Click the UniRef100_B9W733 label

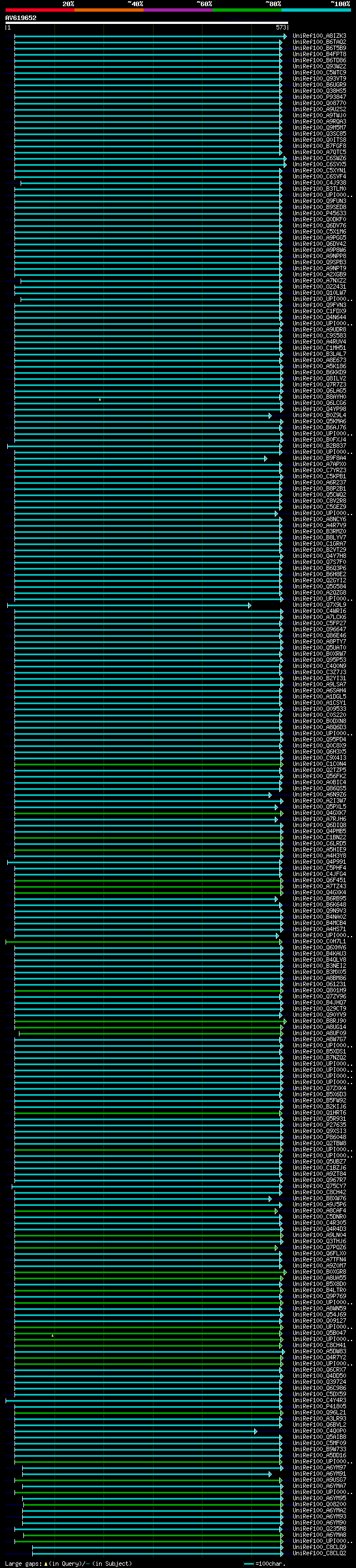tap(319, 1449)
